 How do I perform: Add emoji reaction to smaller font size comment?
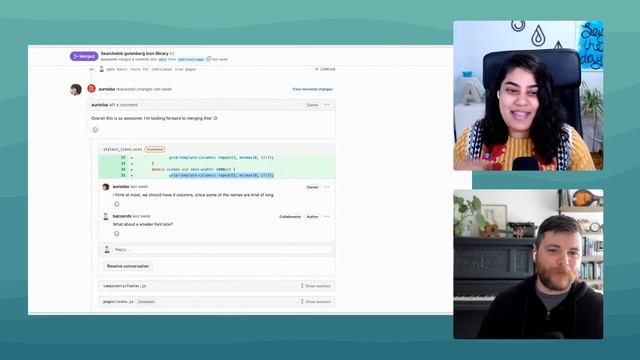point(117,233)
